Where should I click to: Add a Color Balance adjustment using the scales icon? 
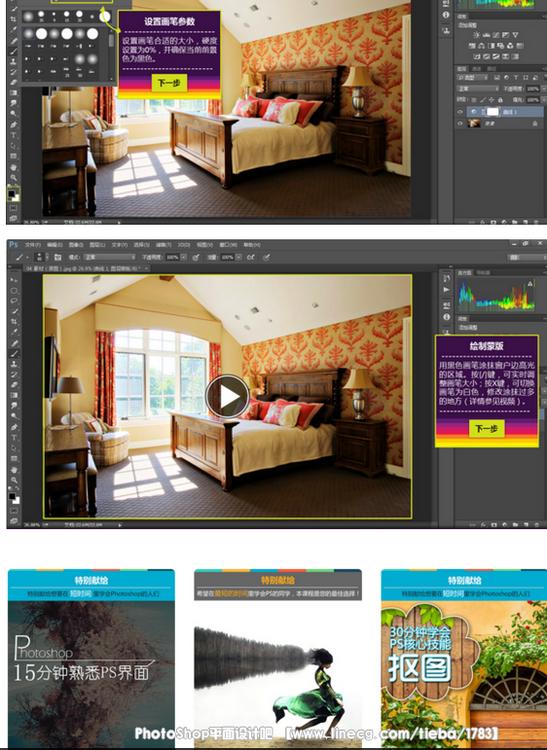[x=481, y=46]
